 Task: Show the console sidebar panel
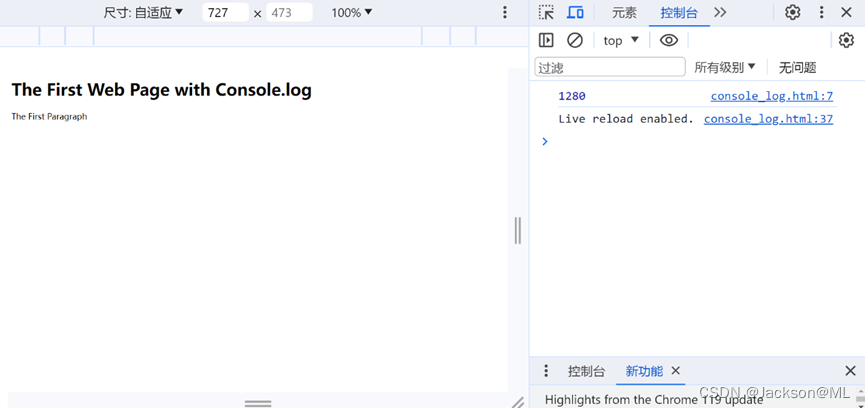[546, 40]
